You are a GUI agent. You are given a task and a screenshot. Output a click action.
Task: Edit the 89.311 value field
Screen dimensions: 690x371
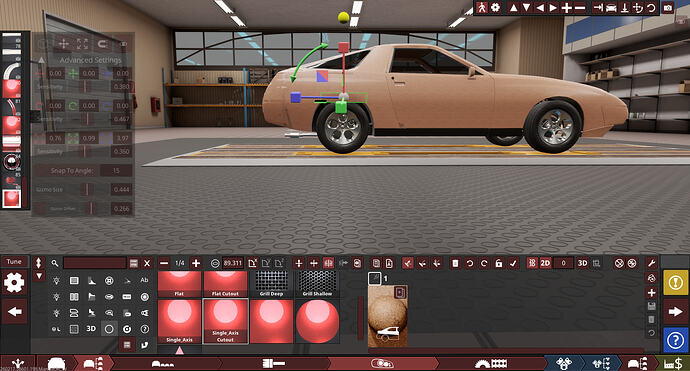(233, 263)
